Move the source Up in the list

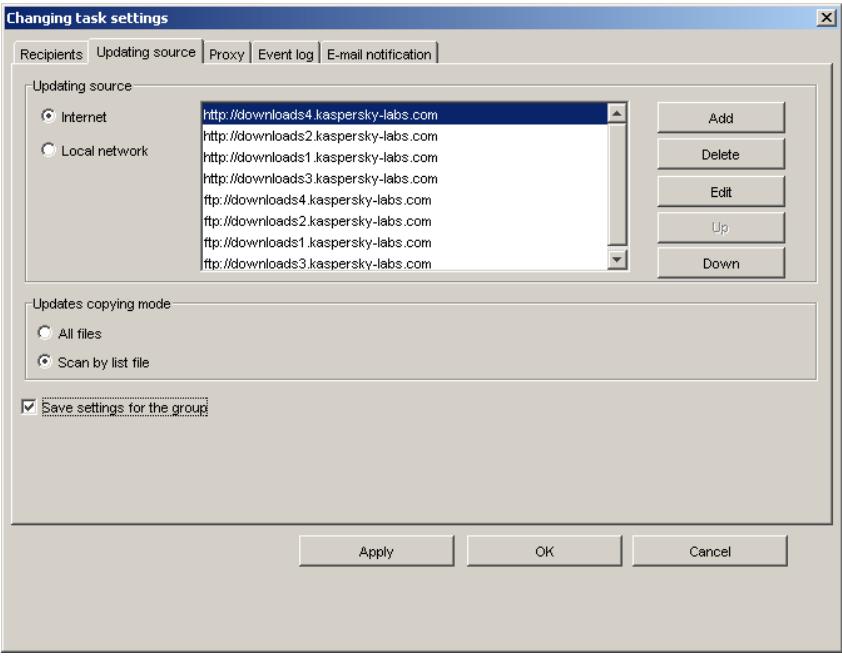[721, 228]
